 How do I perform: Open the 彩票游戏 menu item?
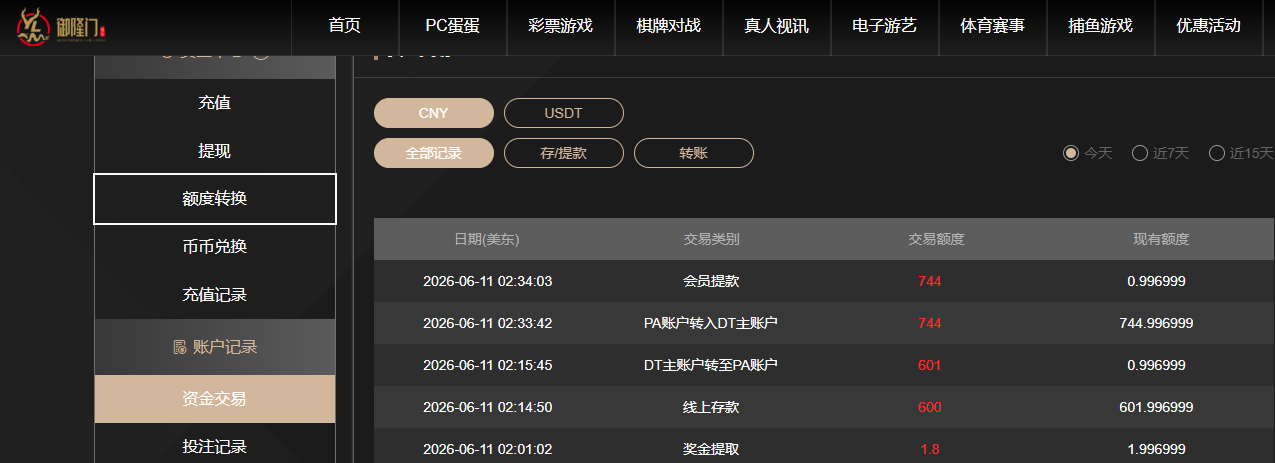coord(561,26)
